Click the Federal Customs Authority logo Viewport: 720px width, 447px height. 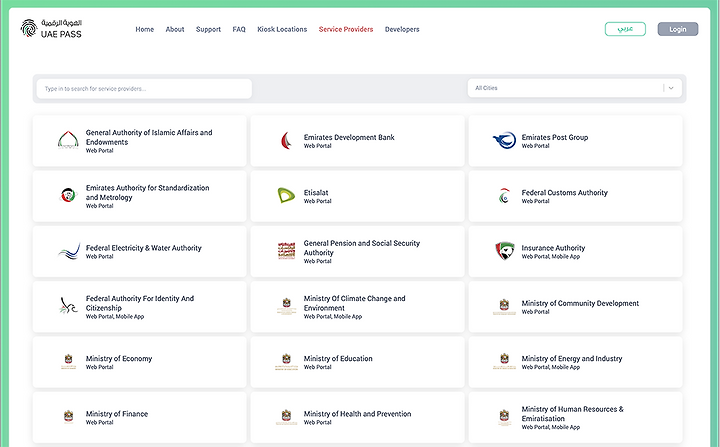[504, 196]
